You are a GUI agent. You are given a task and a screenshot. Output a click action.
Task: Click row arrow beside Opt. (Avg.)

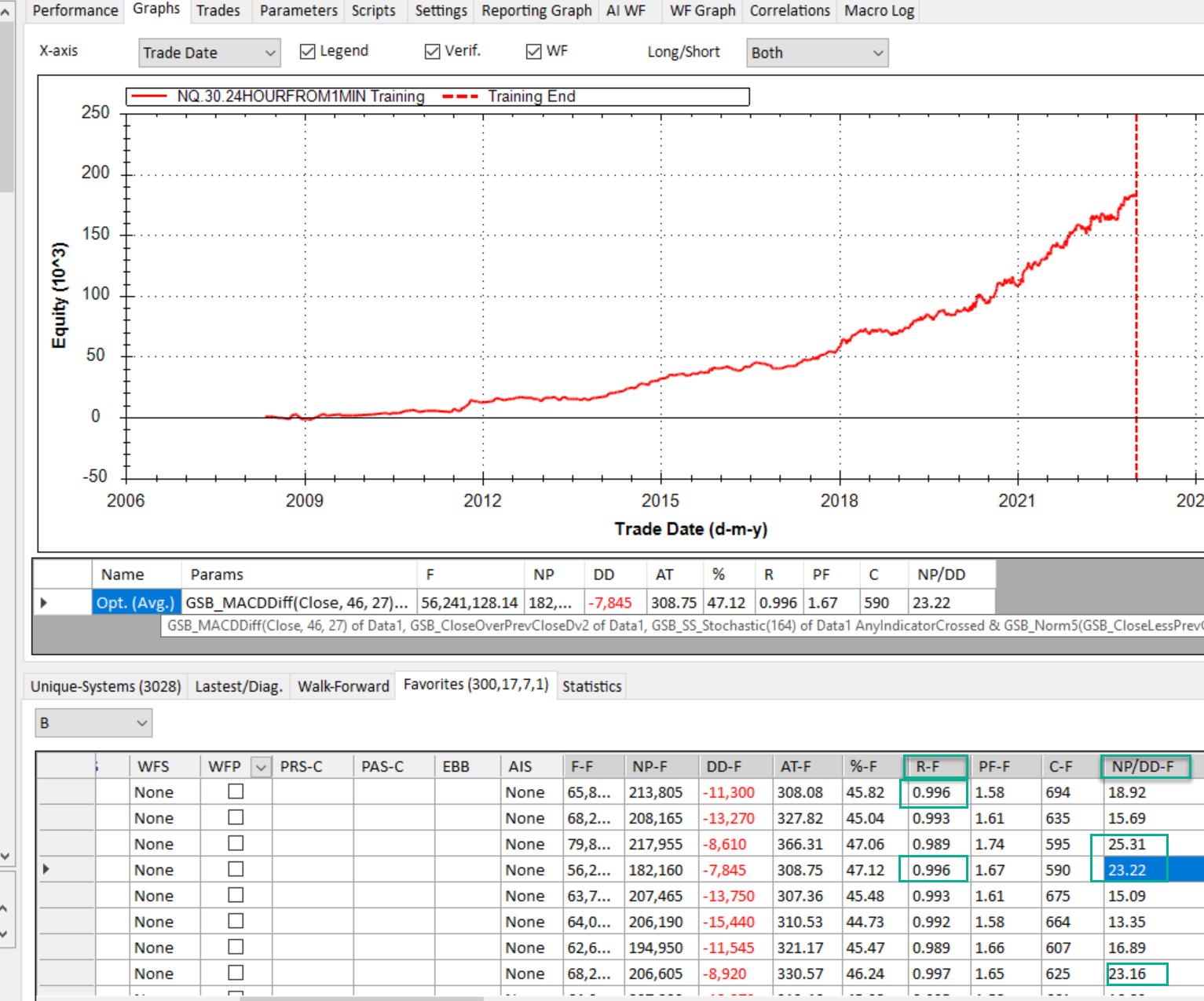pyautogui.click(x=44, y=603)
